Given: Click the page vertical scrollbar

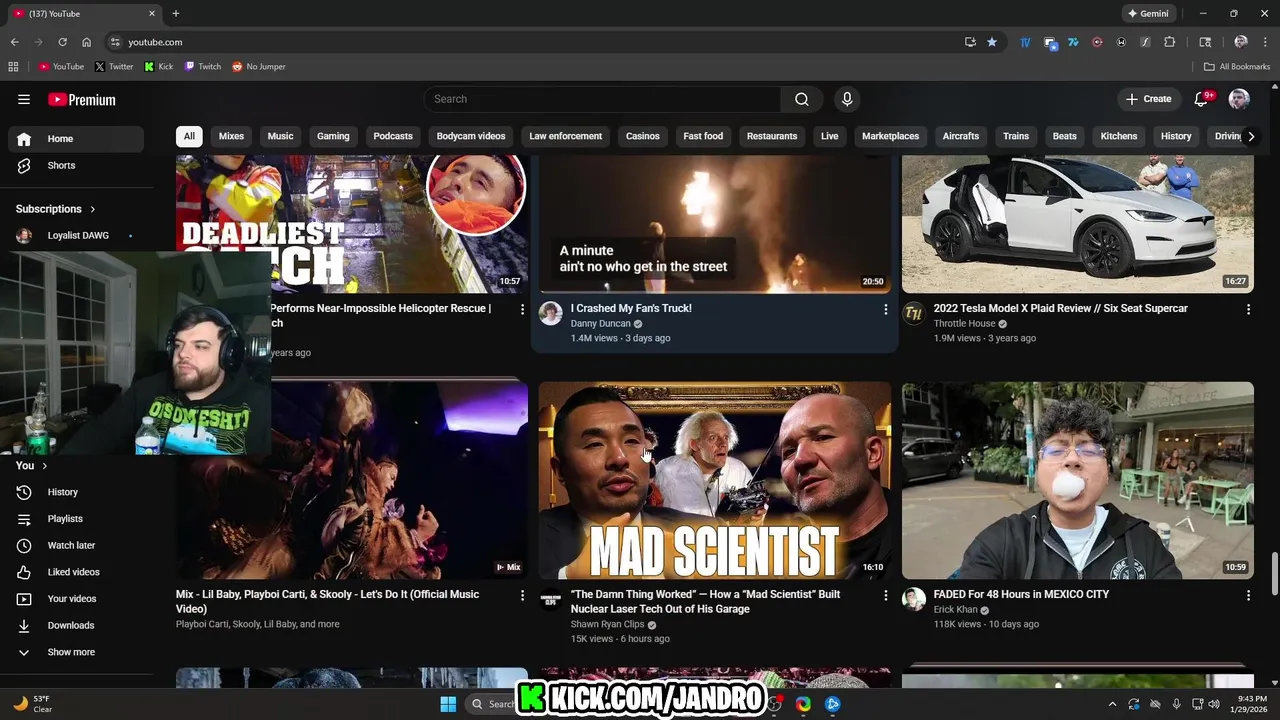Looking at the screenshot, I should pos(1274,573).
